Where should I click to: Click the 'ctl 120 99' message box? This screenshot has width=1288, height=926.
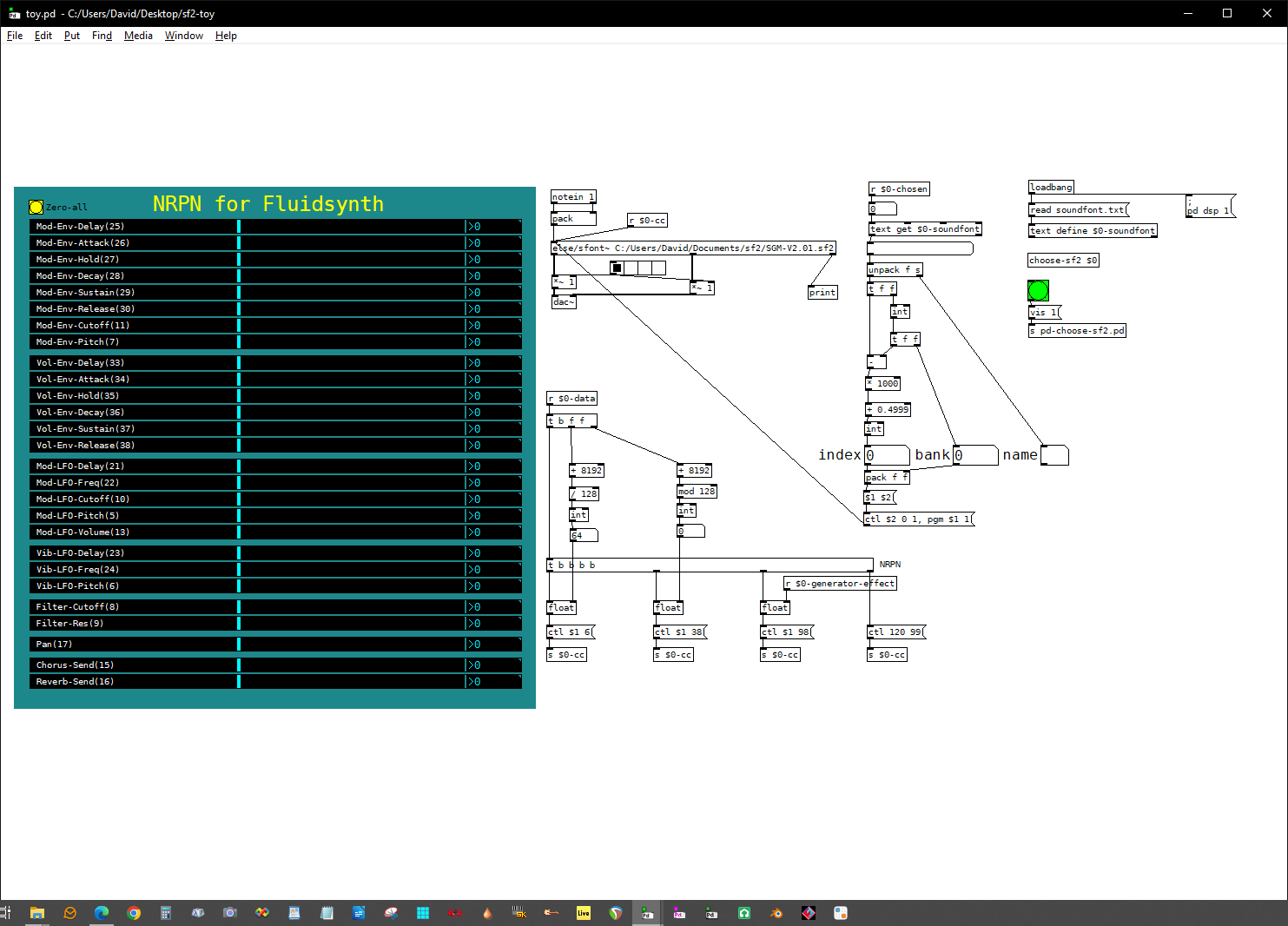coord(896,632)
